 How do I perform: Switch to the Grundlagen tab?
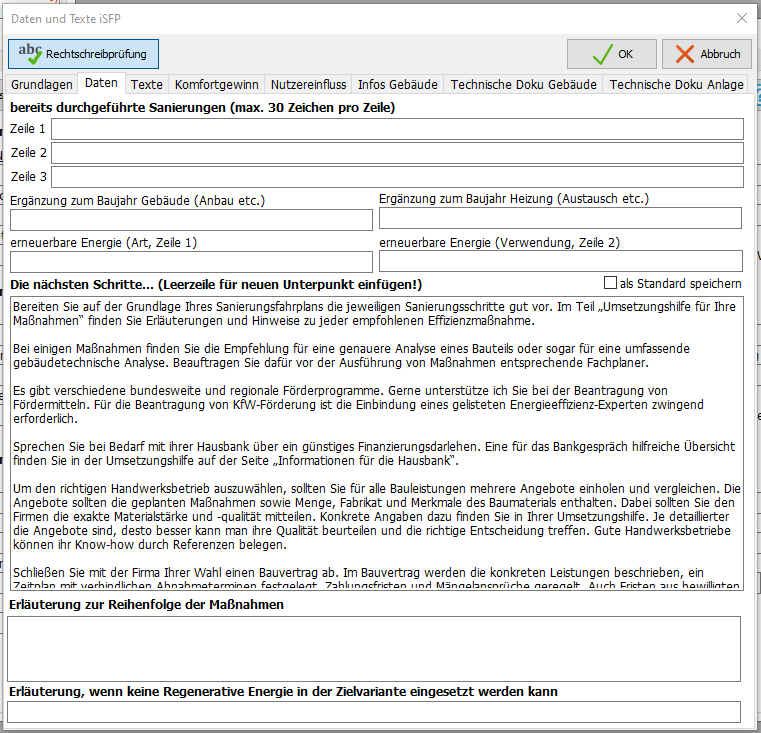tap(42, 85)
